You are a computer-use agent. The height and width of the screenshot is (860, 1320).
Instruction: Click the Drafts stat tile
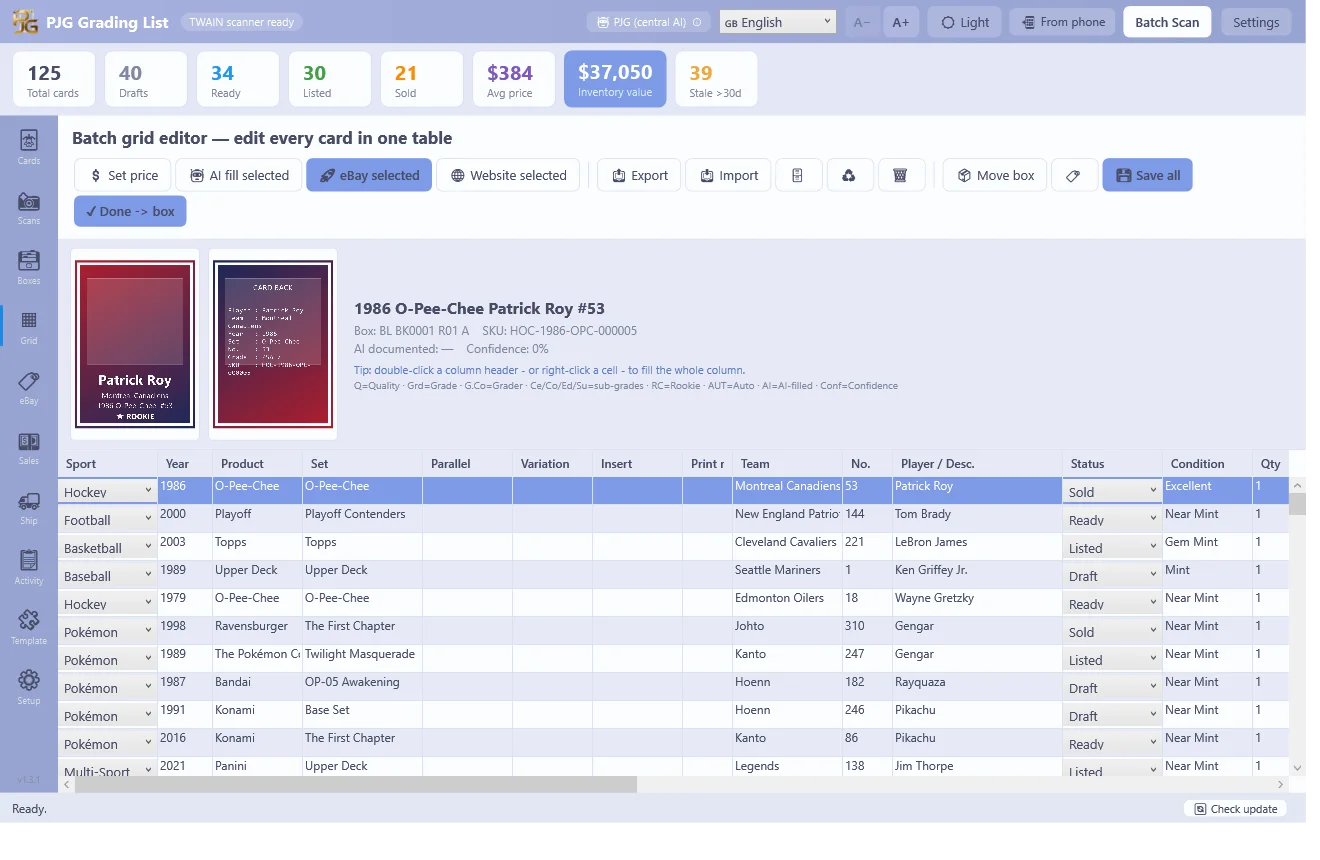[x=145, y=79]
